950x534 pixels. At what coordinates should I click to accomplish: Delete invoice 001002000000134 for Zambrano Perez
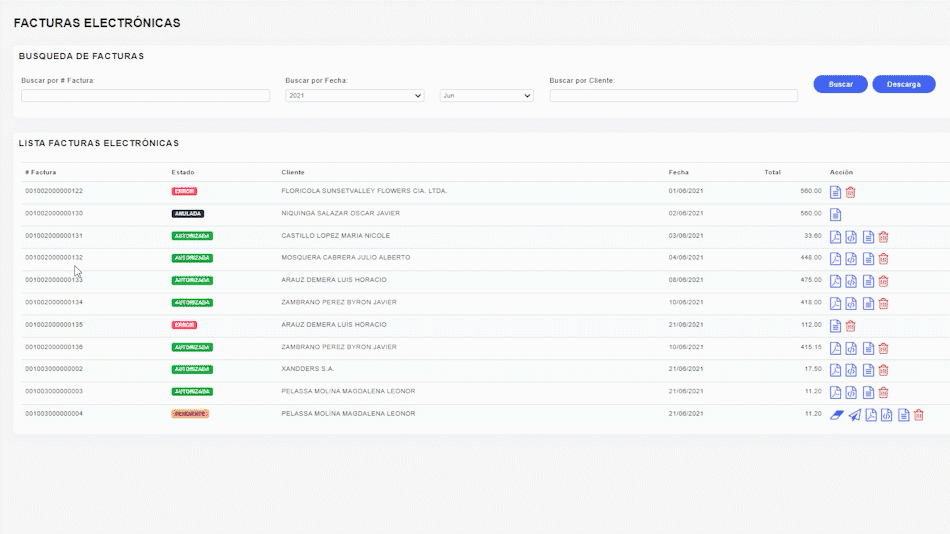click(x=884, y=303)
